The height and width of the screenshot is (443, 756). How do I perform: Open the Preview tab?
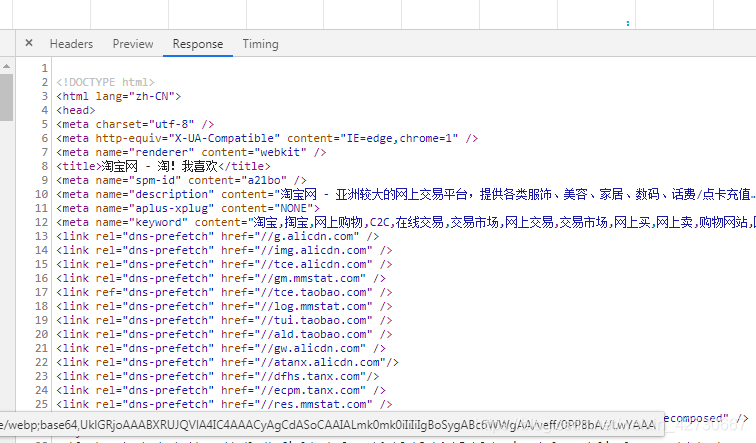click(133, 44)
